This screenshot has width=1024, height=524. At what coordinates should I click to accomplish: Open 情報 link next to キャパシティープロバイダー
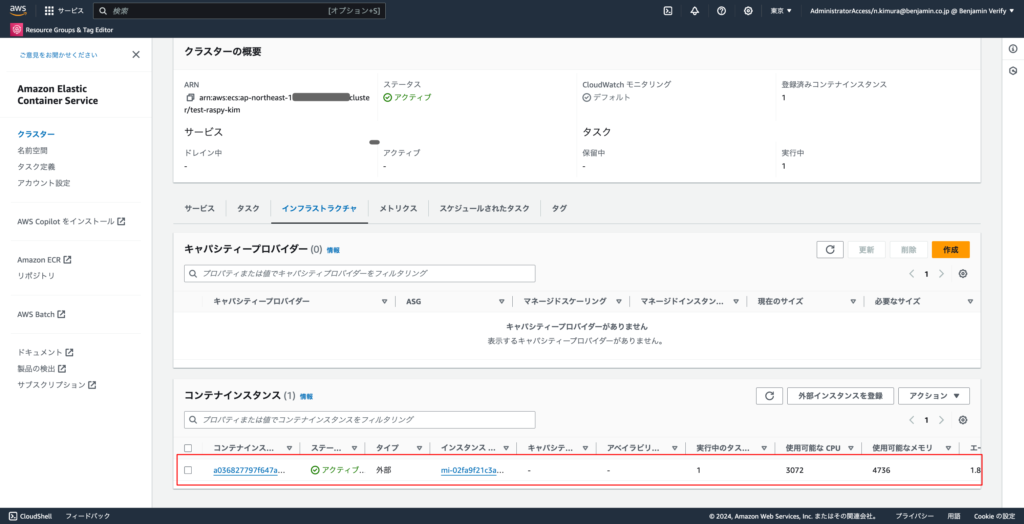333,250
